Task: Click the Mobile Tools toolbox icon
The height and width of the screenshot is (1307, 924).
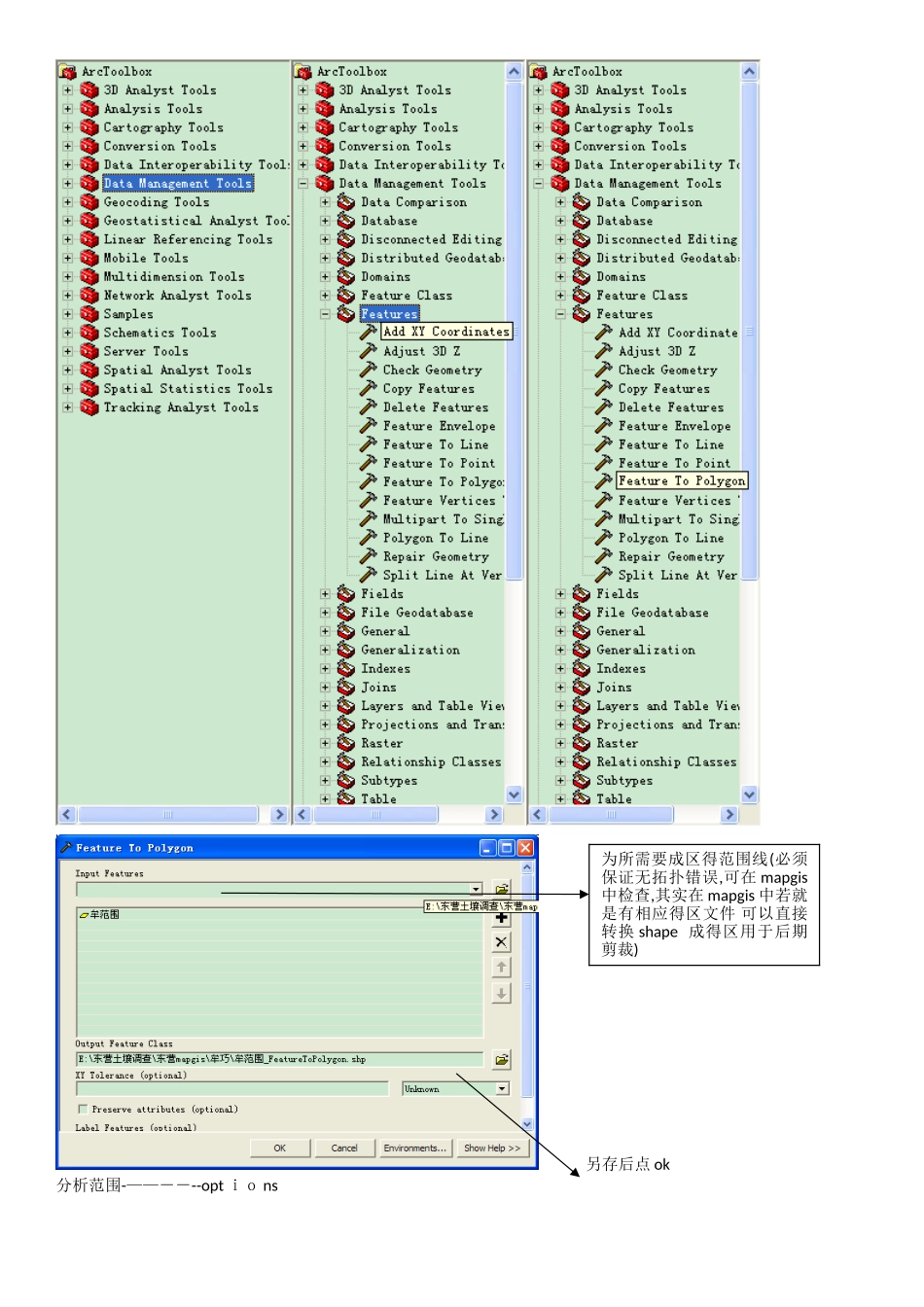Action: (89, 258)
